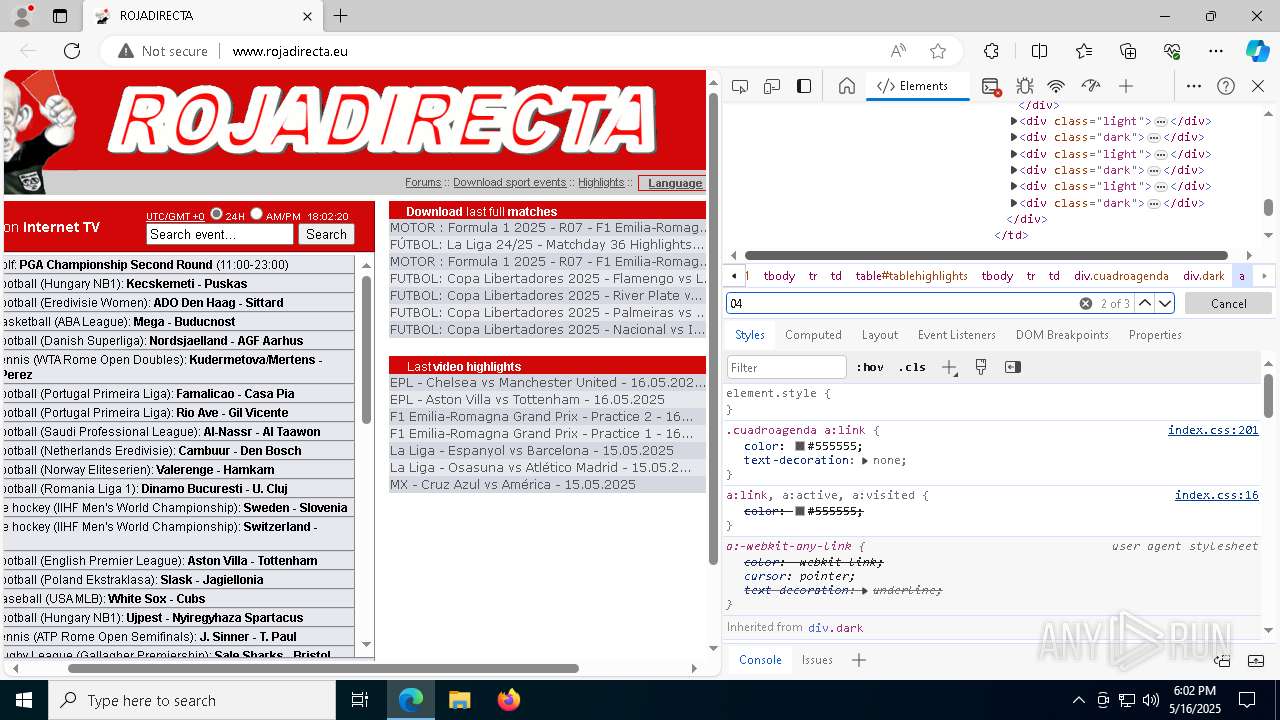This screenshot has width=1280, height=720.
Task: Expand second div class light node
Action: [x=1013, y=154]
